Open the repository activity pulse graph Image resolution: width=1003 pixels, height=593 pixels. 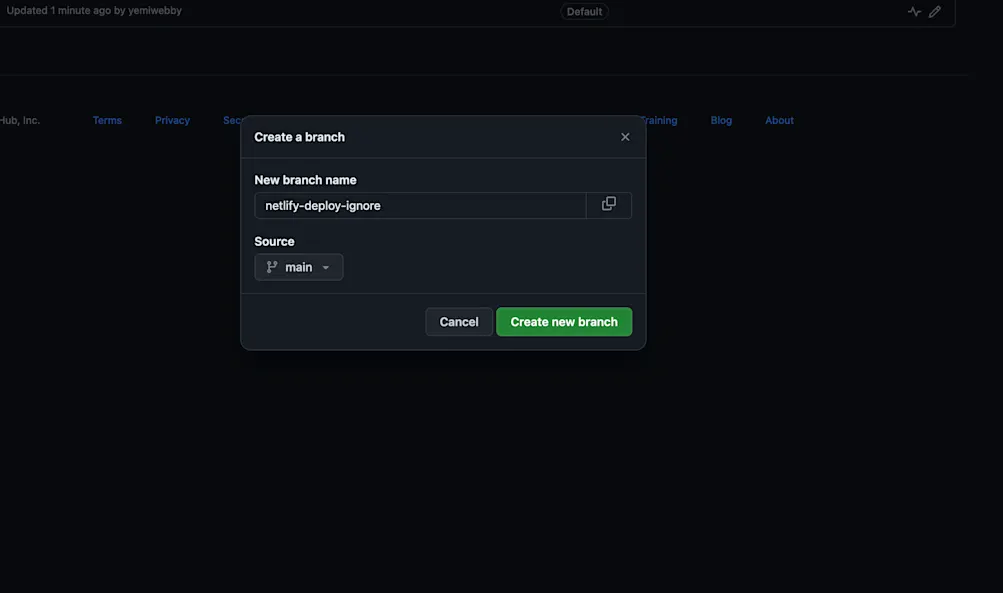[x=913, y=10]
